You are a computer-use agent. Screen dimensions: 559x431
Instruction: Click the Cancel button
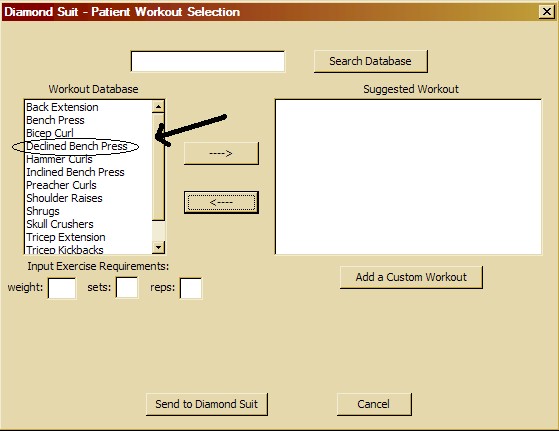(374, 404)
